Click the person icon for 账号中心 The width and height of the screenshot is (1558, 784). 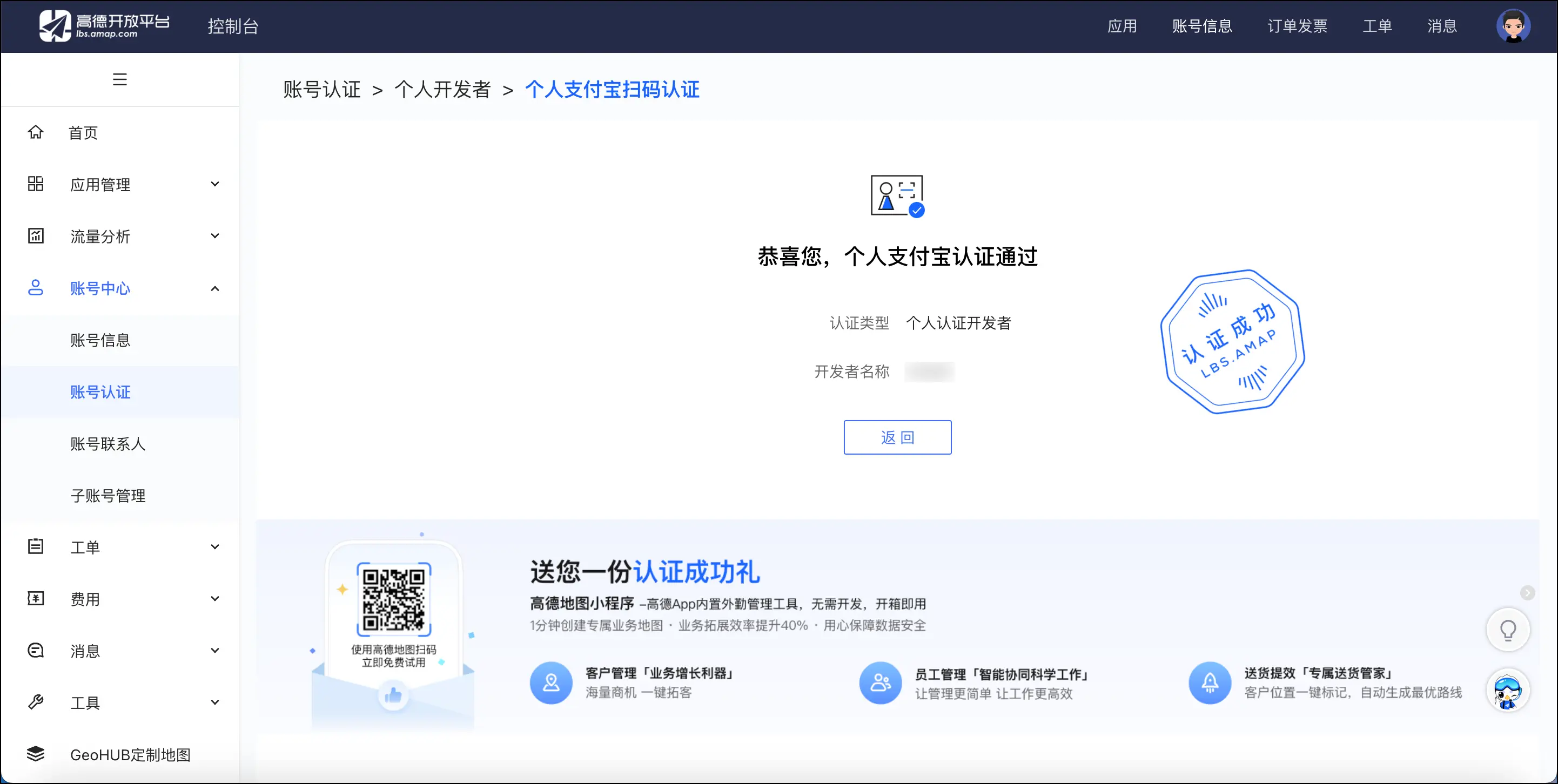tap(36, 288)
